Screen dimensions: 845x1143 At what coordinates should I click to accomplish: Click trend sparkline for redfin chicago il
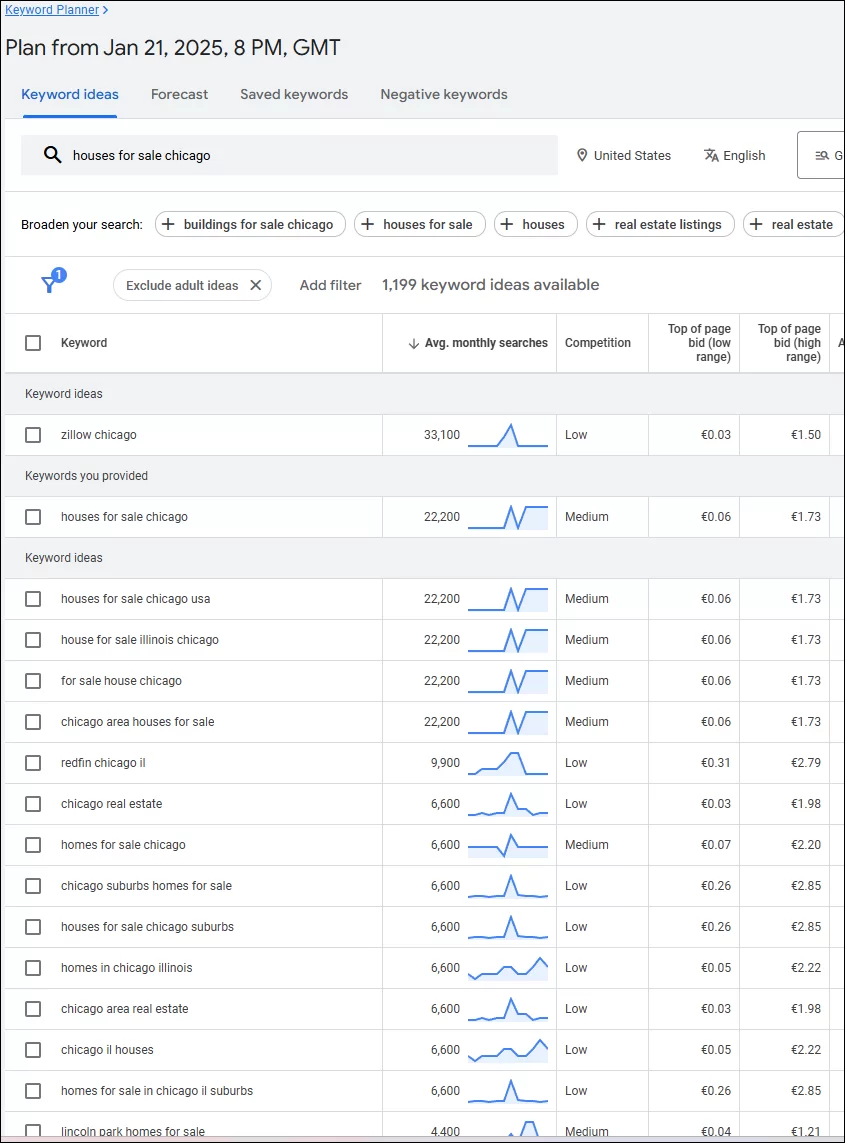507,763
